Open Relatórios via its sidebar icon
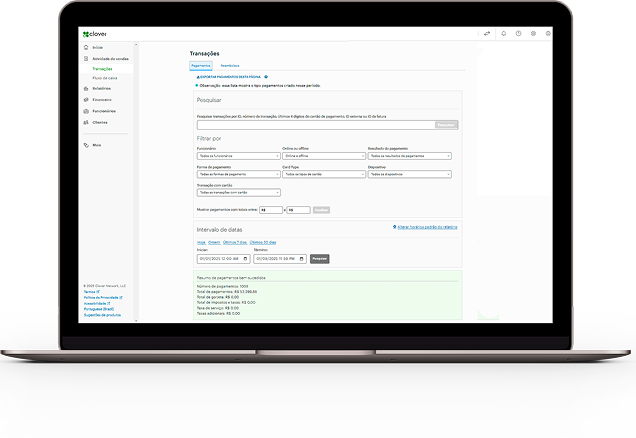Screen dimensions: 636x438 tap(86, 88)
